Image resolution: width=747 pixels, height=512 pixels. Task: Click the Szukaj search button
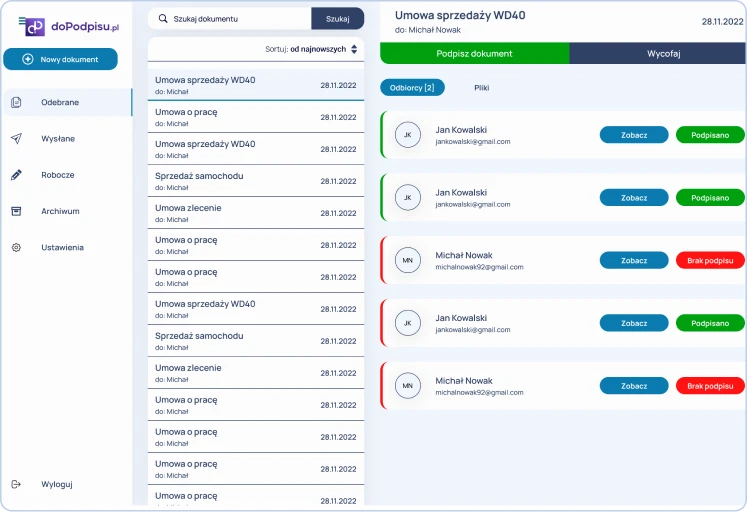[x=337, y=19]
